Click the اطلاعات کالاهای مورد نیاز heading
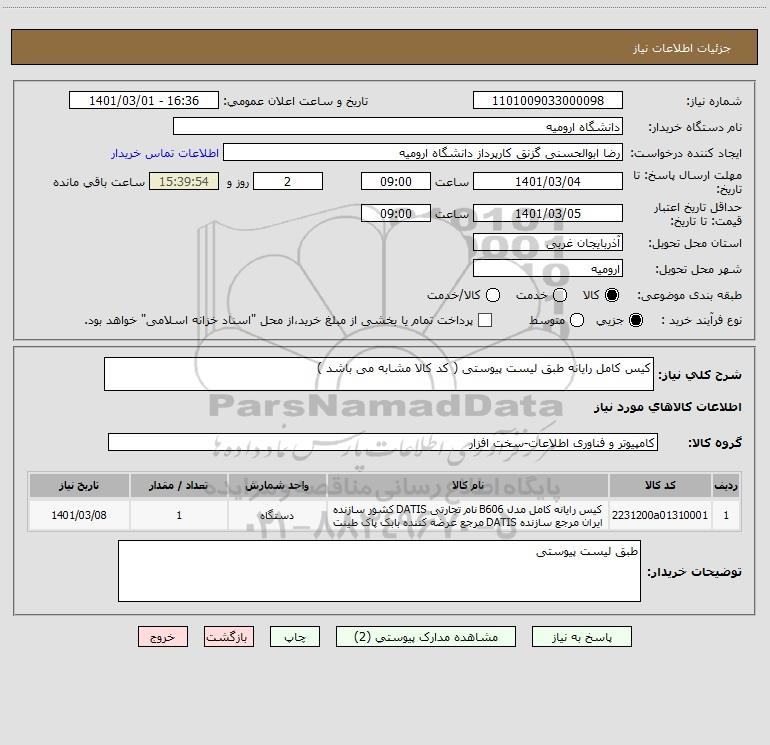 point(668,407)
